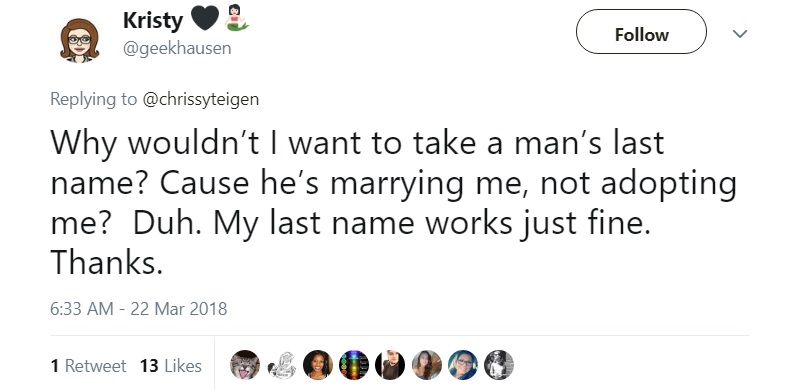The width and height of the screenshot is (800, 390).
Task: Open the Kristy display name link
Action: (x=153, y=20)
